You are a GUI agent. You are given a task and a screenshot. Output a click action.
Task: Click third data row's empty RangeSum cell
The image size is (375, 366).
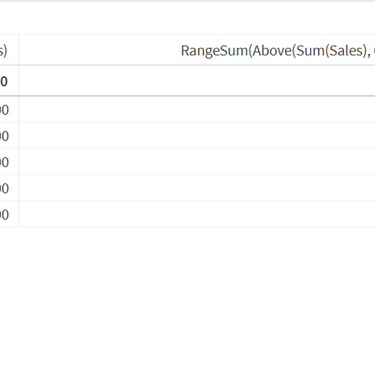(x=197, y=162)
